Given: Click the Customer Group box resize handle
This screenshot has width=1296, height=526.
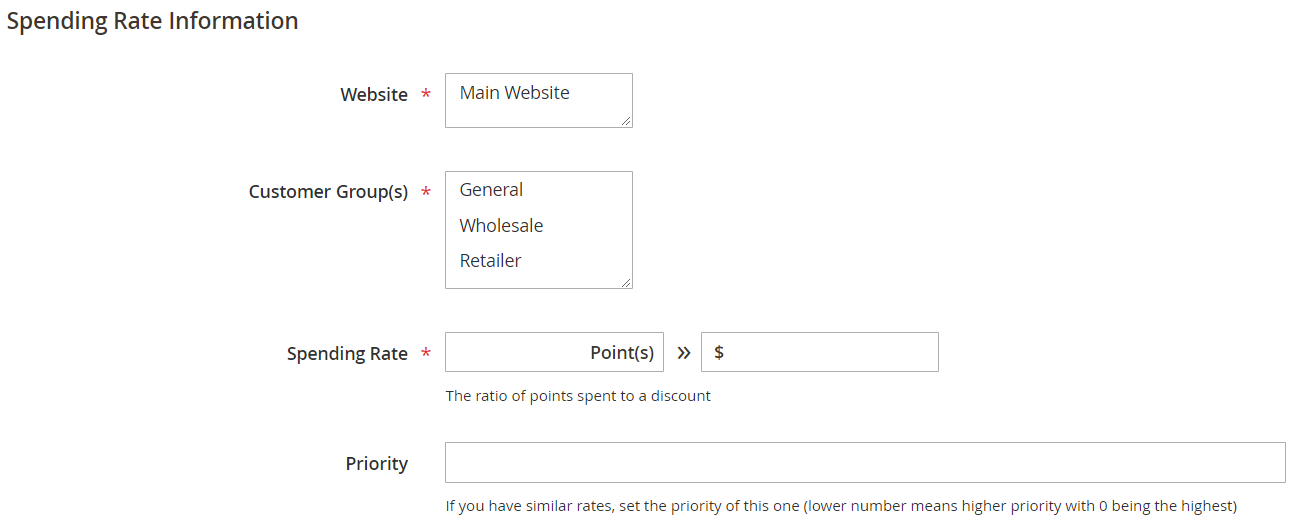Looking at the screenshot, I should [626, 282].
